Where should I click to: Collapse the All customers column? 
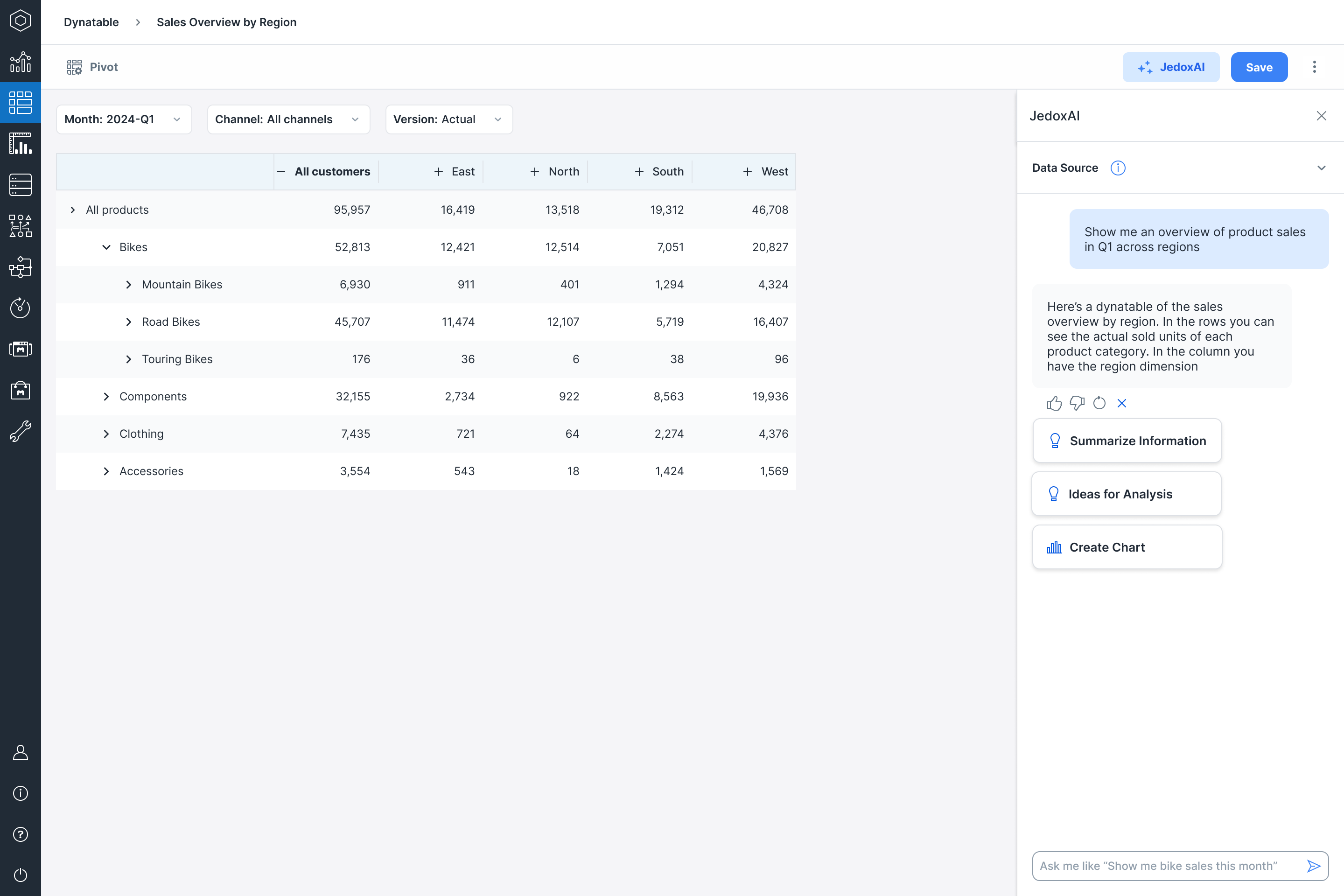(280, 171)
